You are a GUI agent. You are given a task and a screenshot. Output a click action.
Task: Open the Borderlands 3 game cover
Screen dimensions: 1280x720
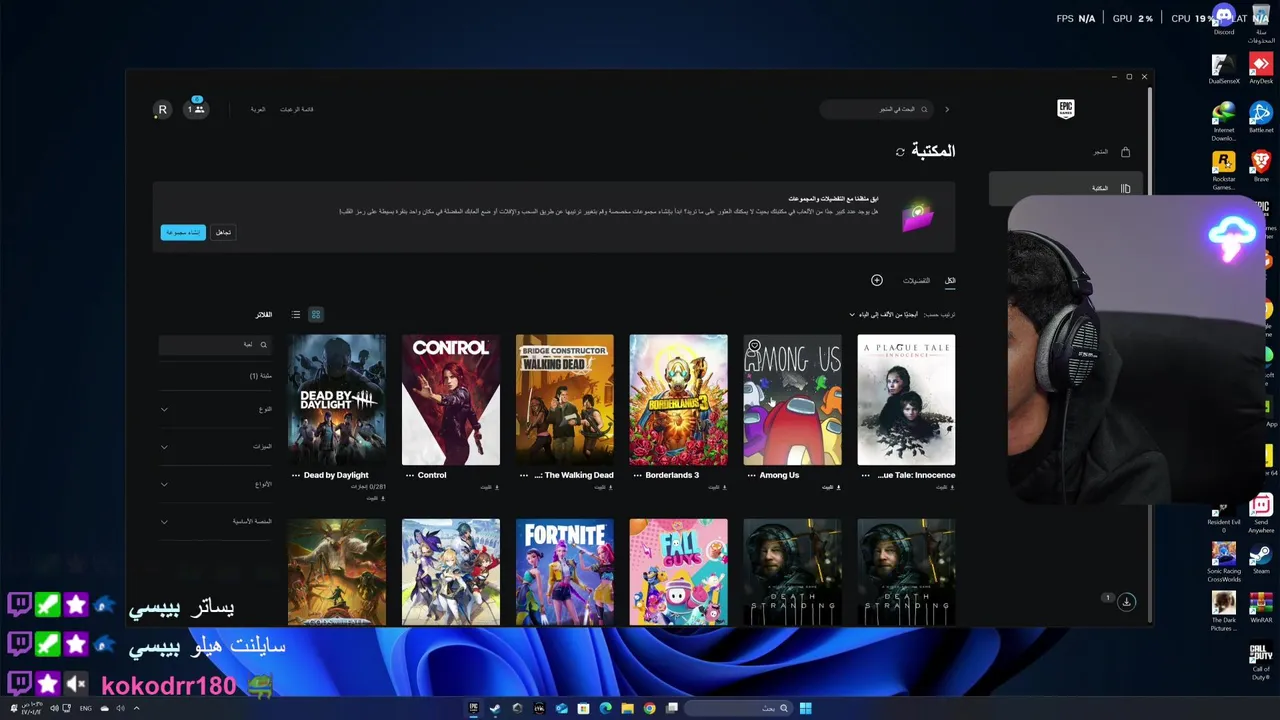[679, 400]
